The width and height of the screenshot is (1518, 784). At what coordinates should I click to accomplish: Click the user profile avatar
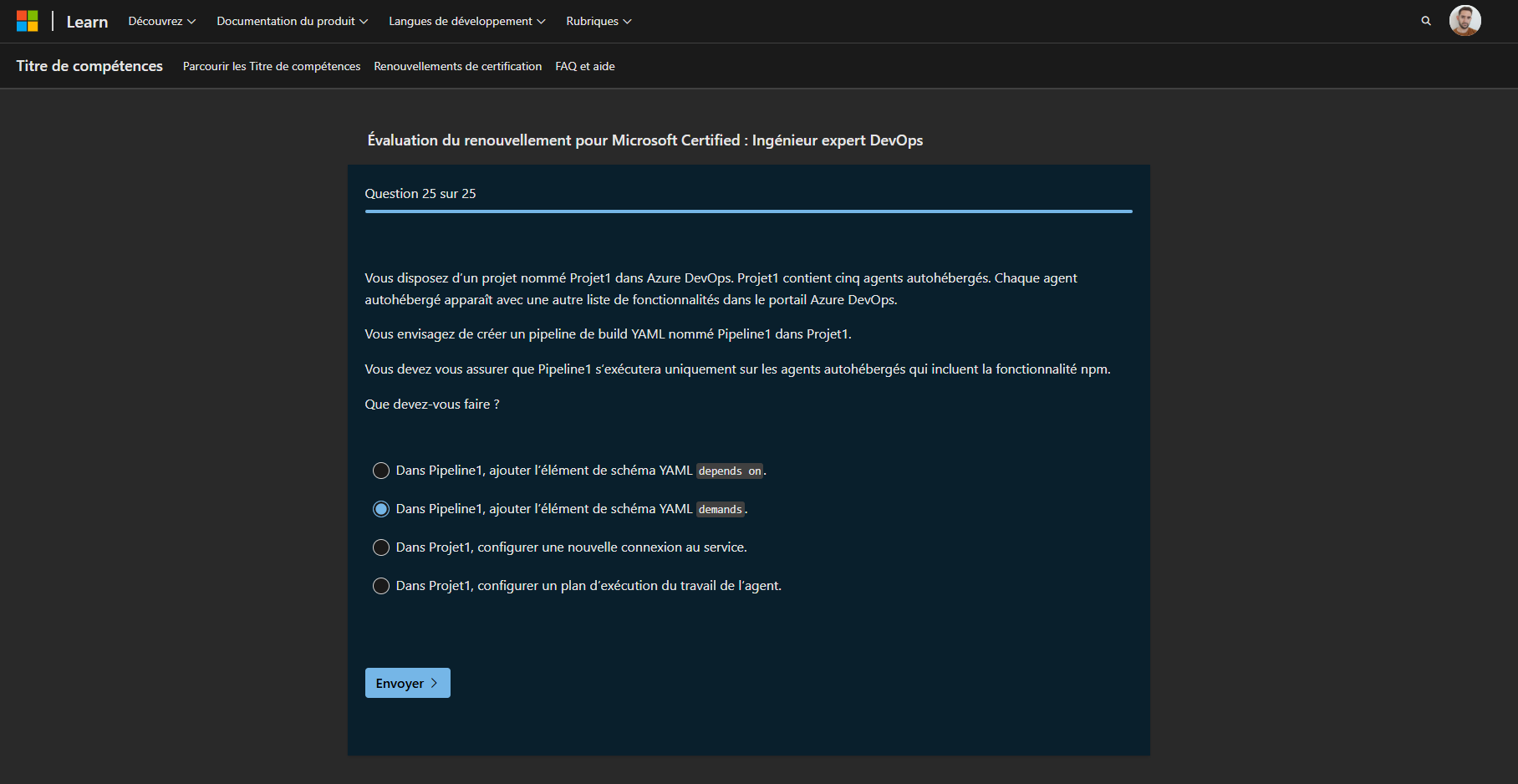[x=1465, y=20]
